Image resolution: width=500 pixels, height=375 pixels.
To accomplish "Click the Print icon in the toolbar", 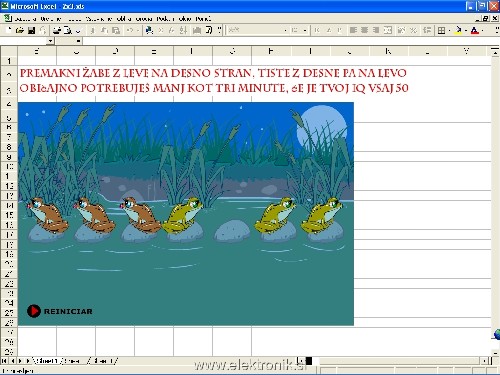I will click(57, 30).
